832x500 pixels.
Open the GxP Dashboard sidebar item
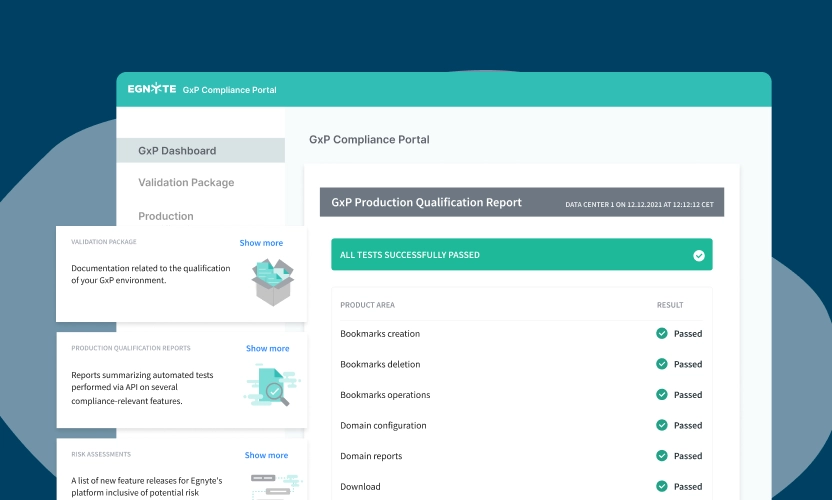pyautogui.click(x=177, y=151)
